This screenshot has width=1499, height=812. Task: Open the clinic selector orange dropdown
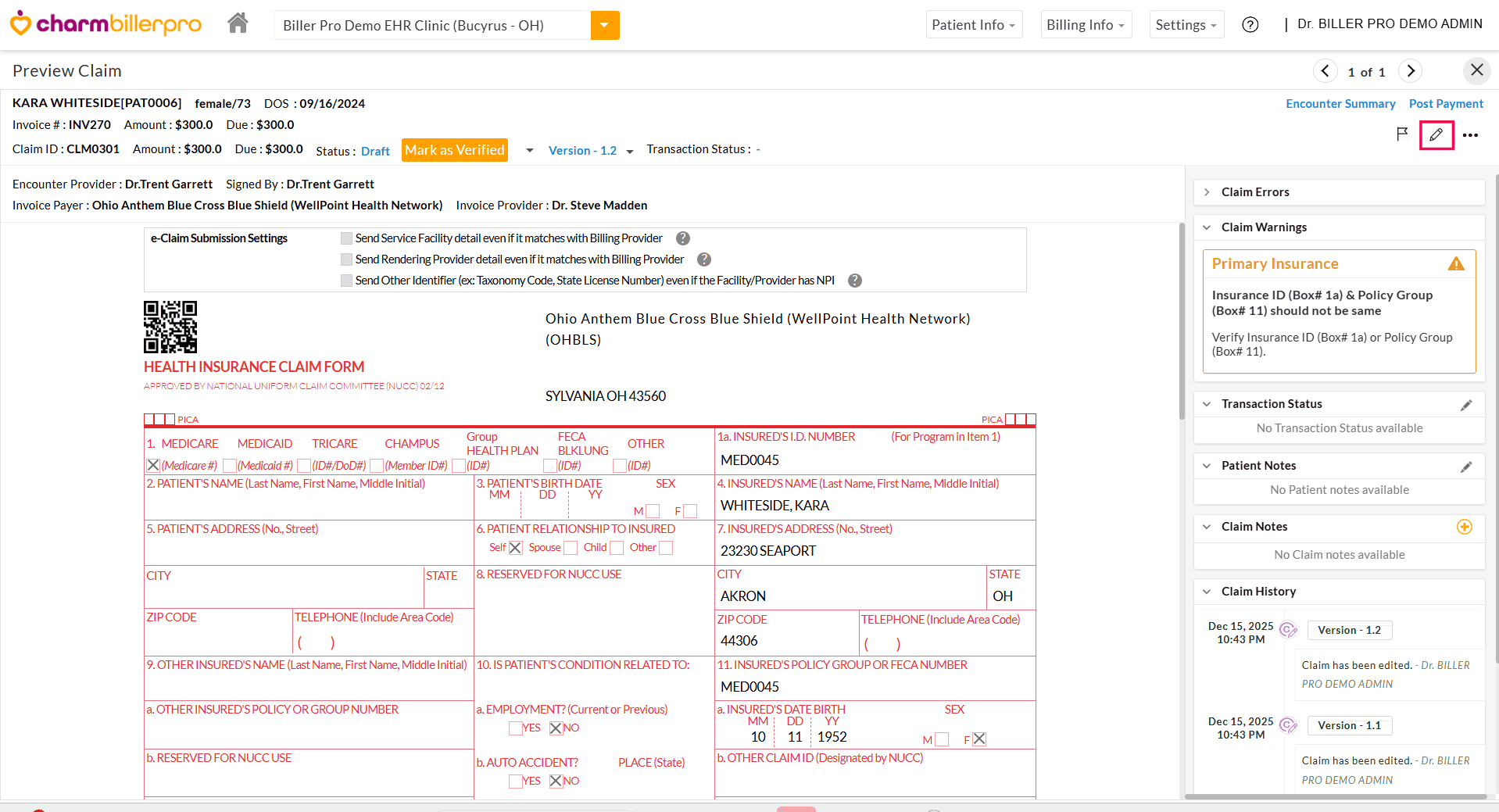(605, 25)
